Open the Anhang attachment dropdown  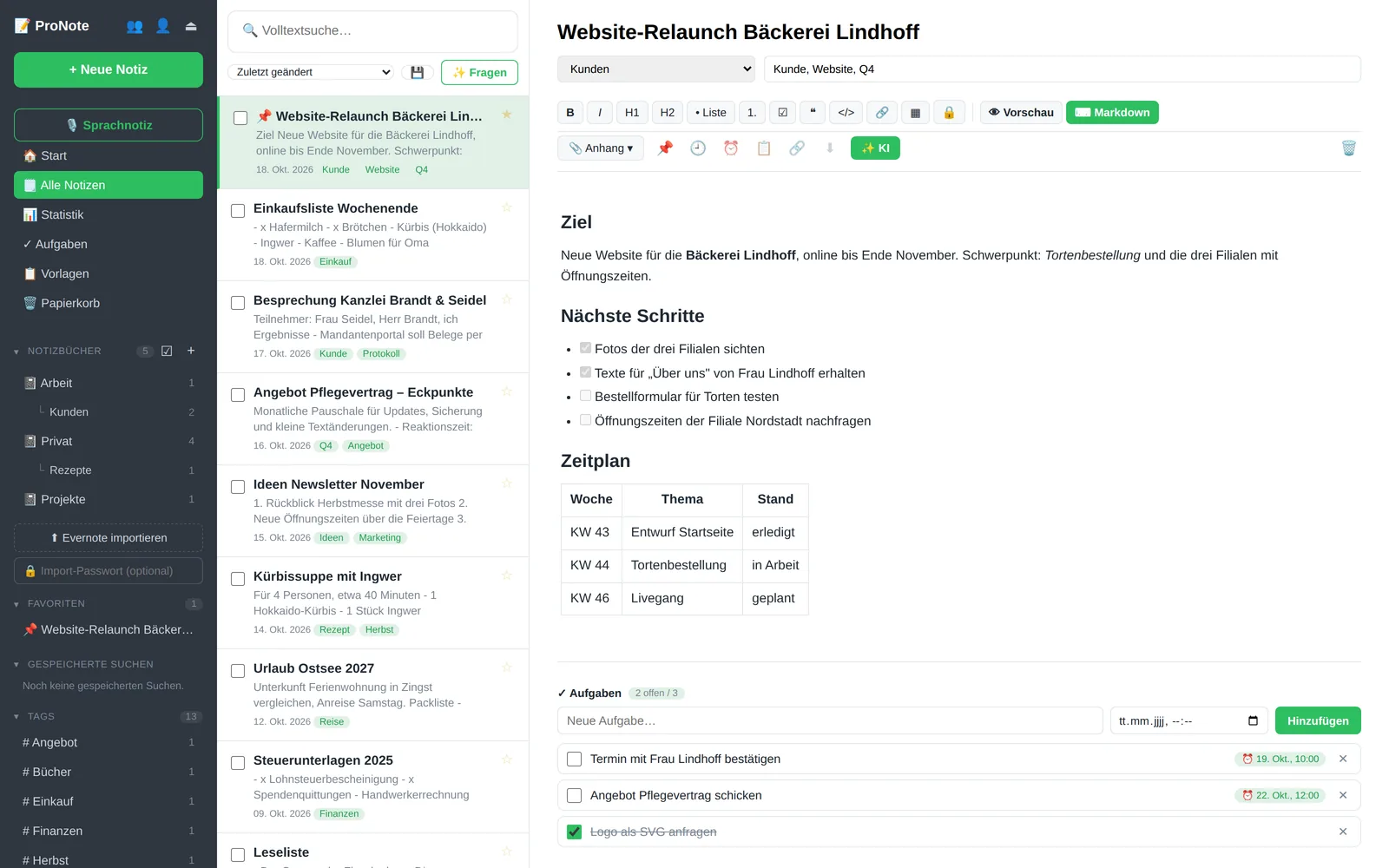(601, 148)
